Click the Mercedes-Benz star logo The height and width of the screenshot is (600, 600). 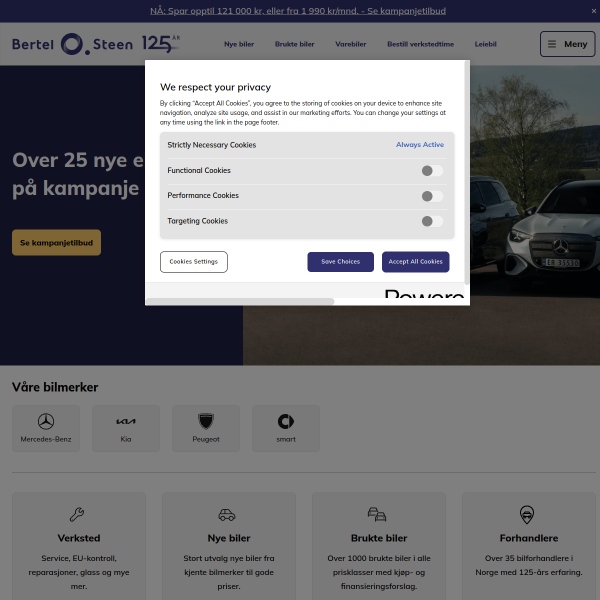point(46,421)
